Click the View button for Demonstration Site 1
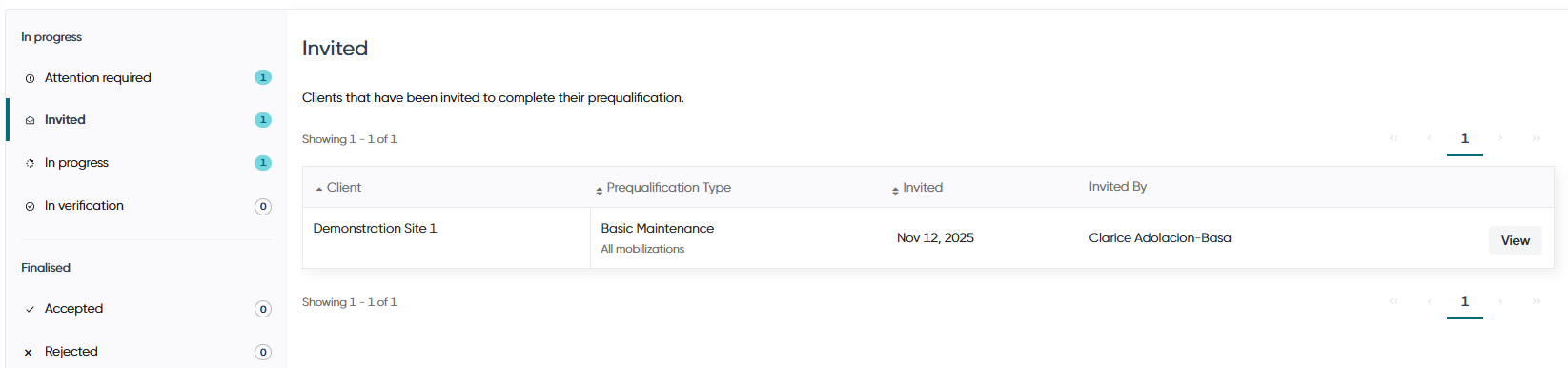Viewport: 1568px width, 368px height. coord(1515,240)
